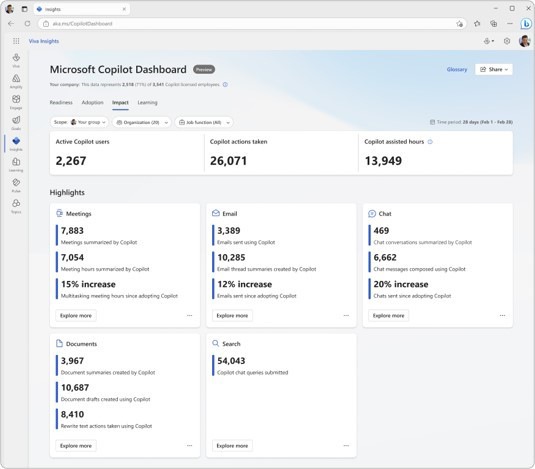This screenshot has height=469, width=535.
Task: Click the Documents page icon
Action: pyautogui.click(x=59, y=343)
